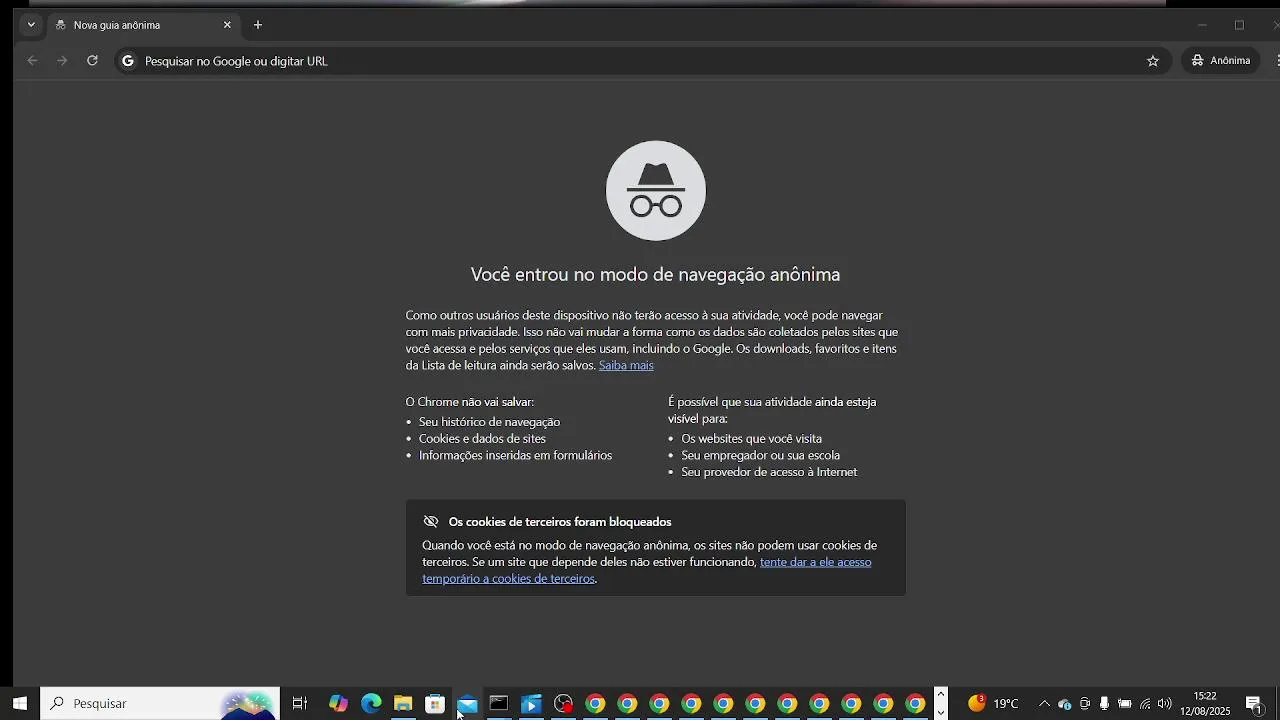Bookmark this page with star icon
1280x720 pixels.
click(1153, 61)
